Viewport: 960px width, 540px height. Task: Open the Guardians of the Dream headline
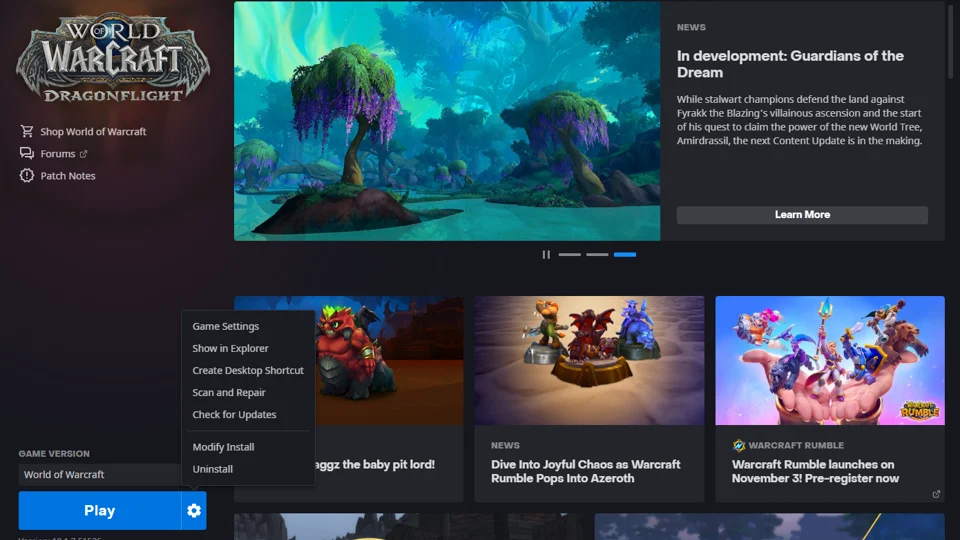tap(790, 64)
